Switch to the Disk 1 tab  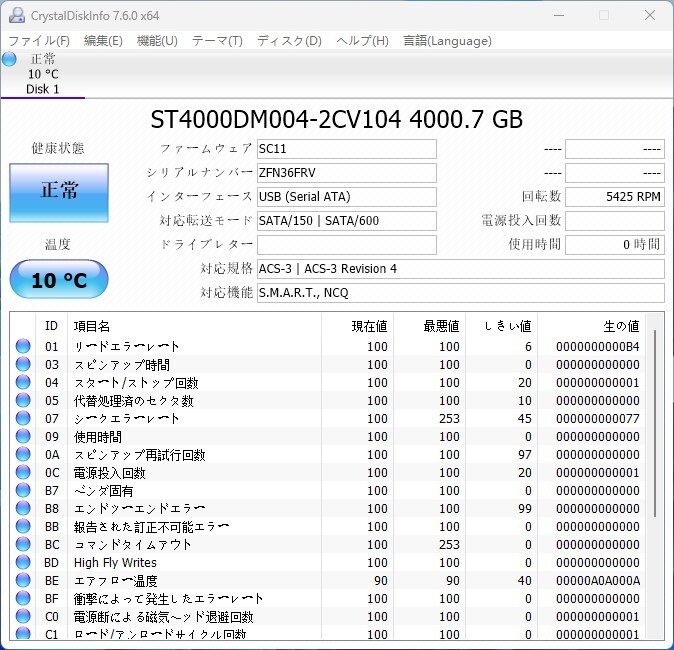pos(43,74)
